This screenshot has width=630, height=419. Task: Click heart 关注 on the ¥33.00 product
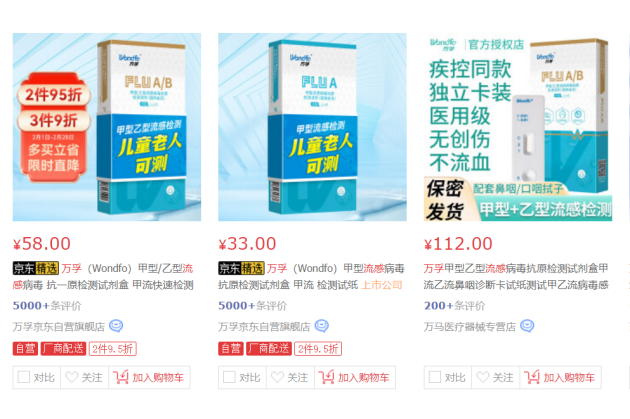pyautogui.click(x=290, y=377)
